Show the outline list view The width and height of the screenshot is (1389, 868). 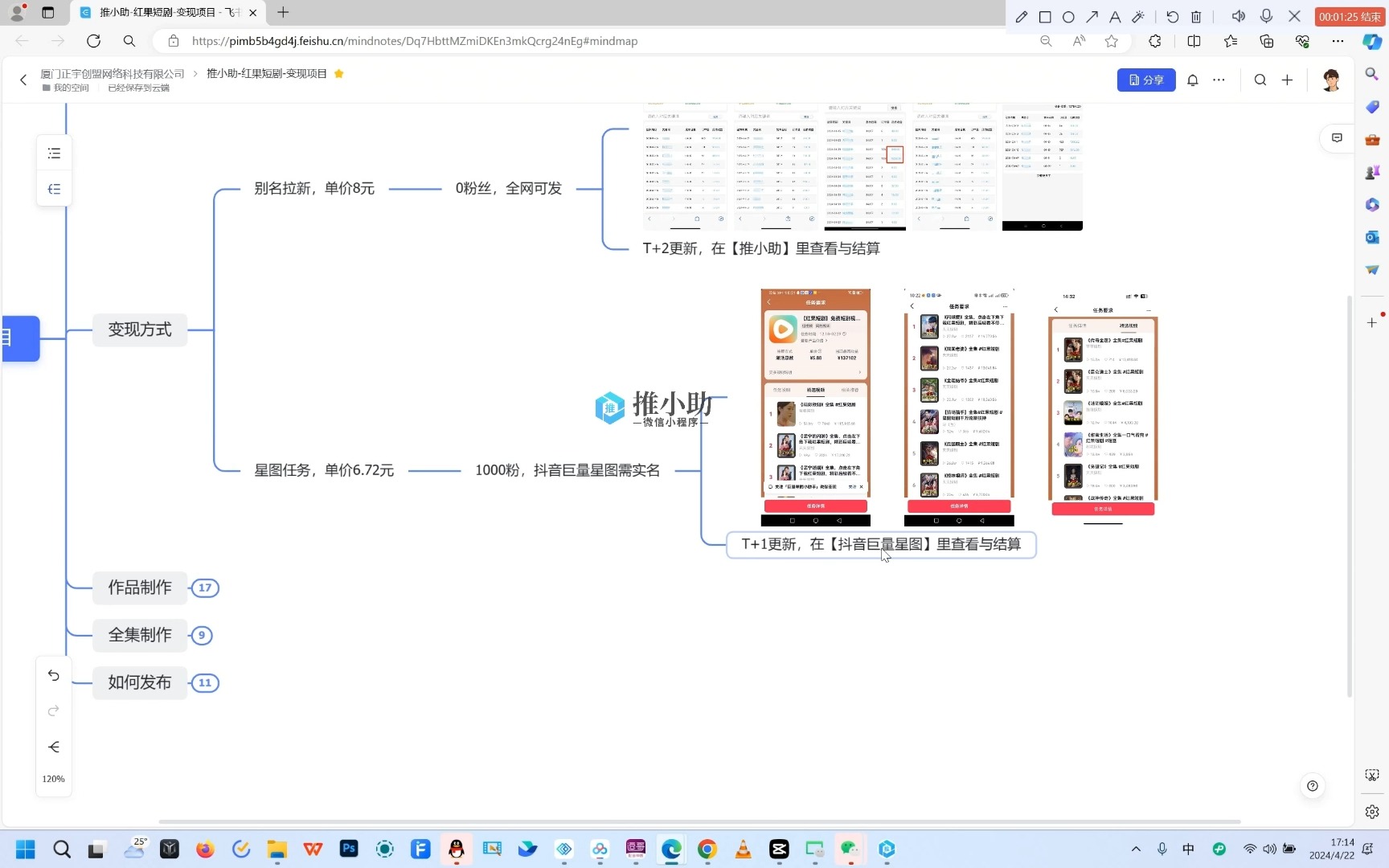(x=54, y=153)
